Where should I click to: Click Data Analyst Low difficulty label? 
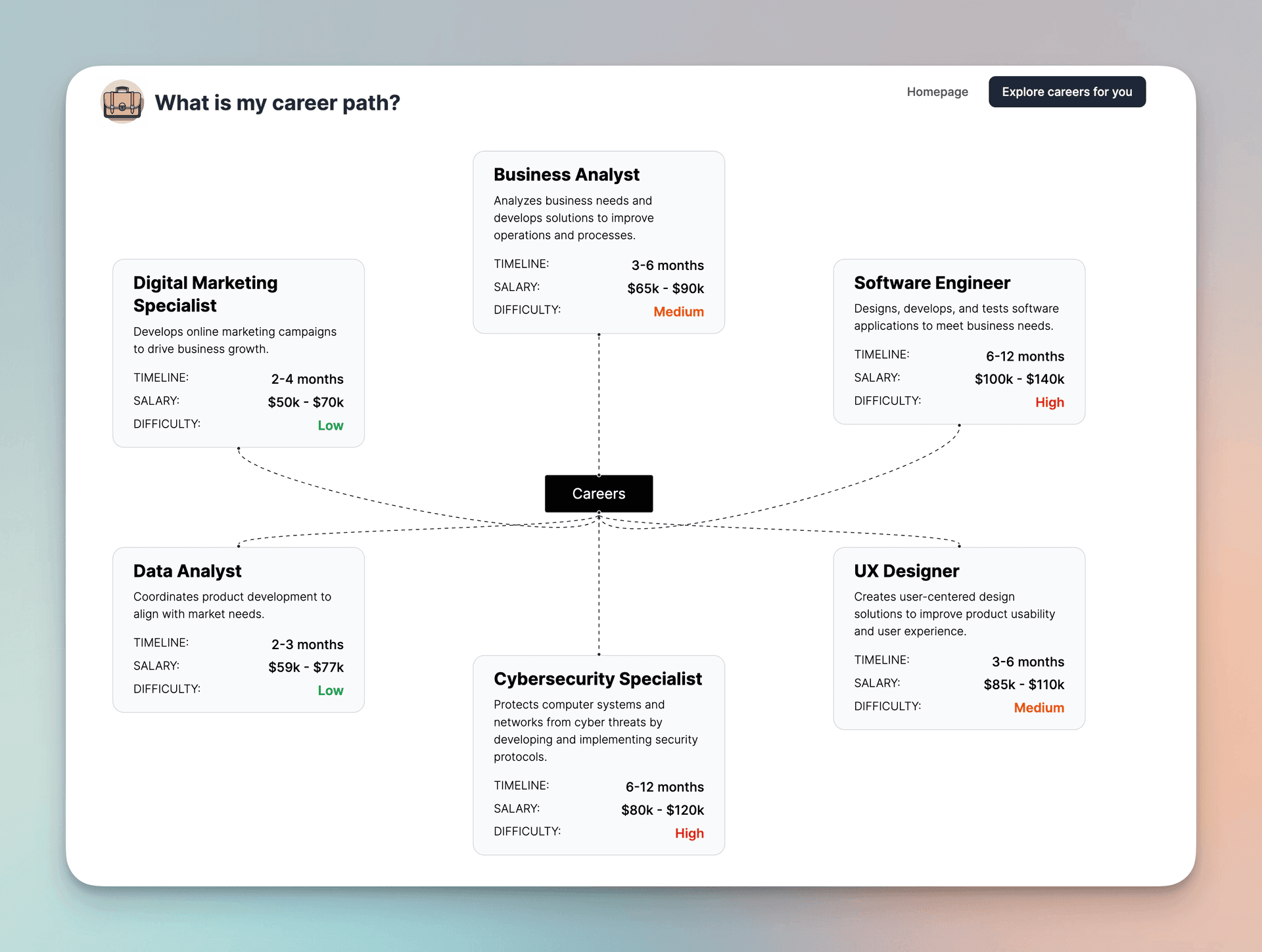[x=331, y=691]
